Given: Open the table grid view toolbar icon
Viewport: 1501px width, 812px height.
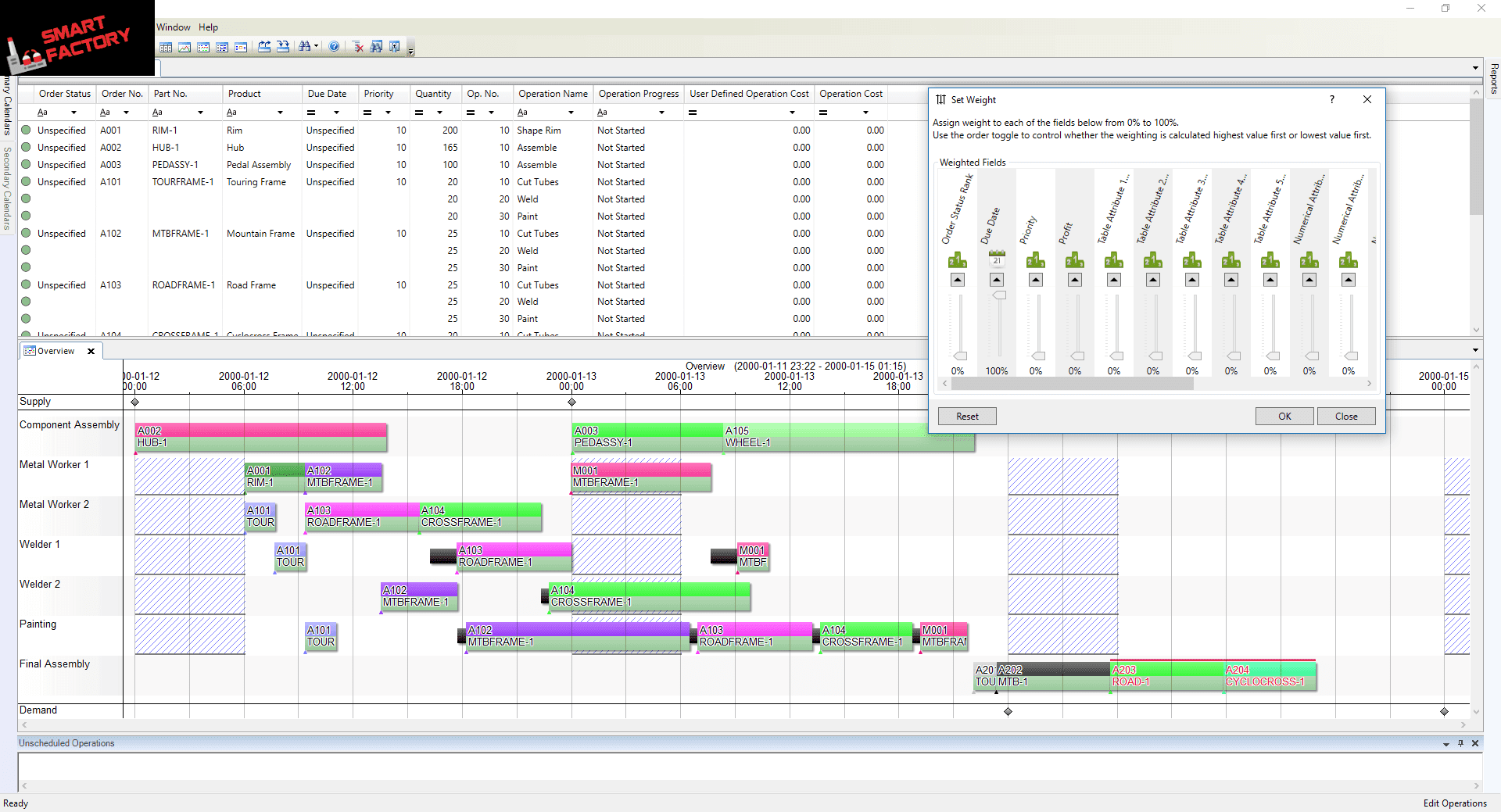Looking at the screenshot, I should click(x=166, y=48).
